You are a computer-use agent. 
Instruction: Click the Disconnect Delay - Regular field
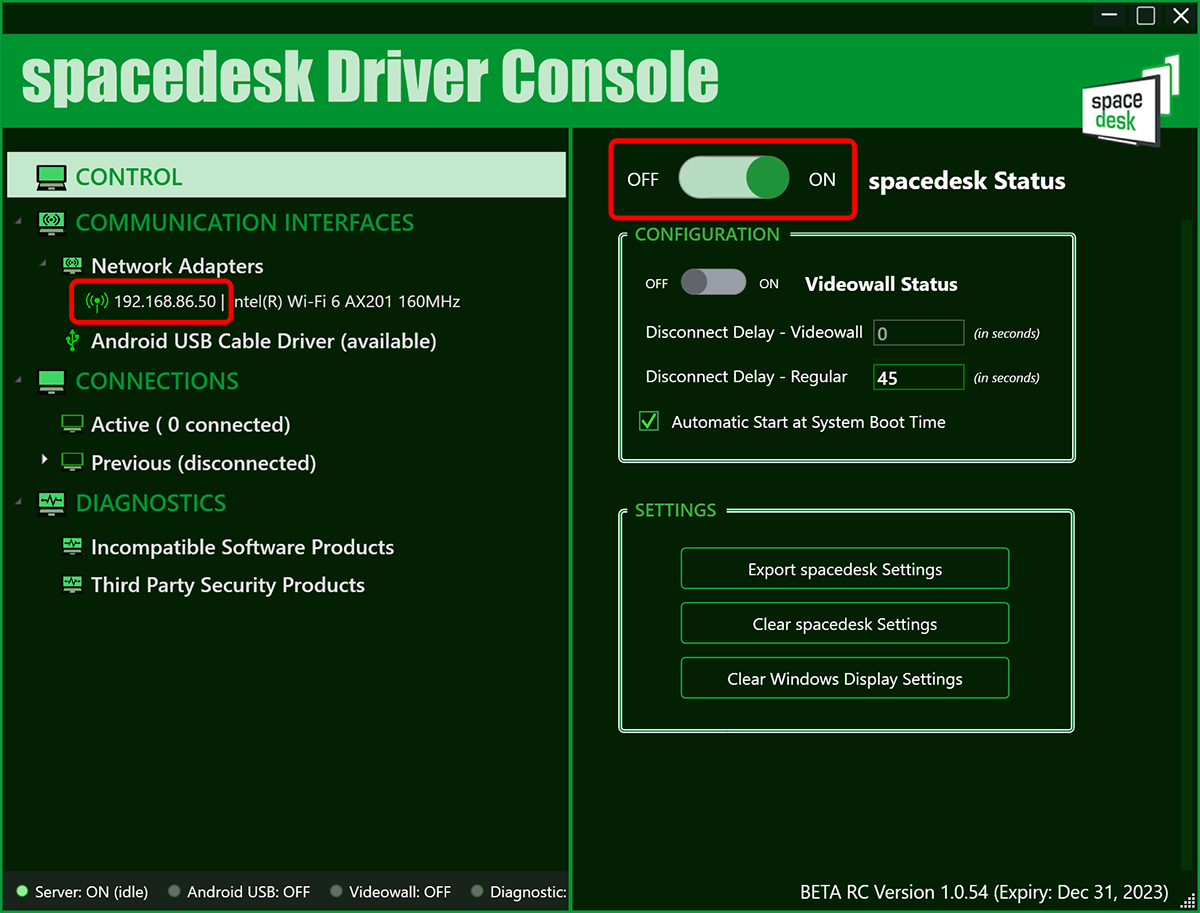[919, 377]
